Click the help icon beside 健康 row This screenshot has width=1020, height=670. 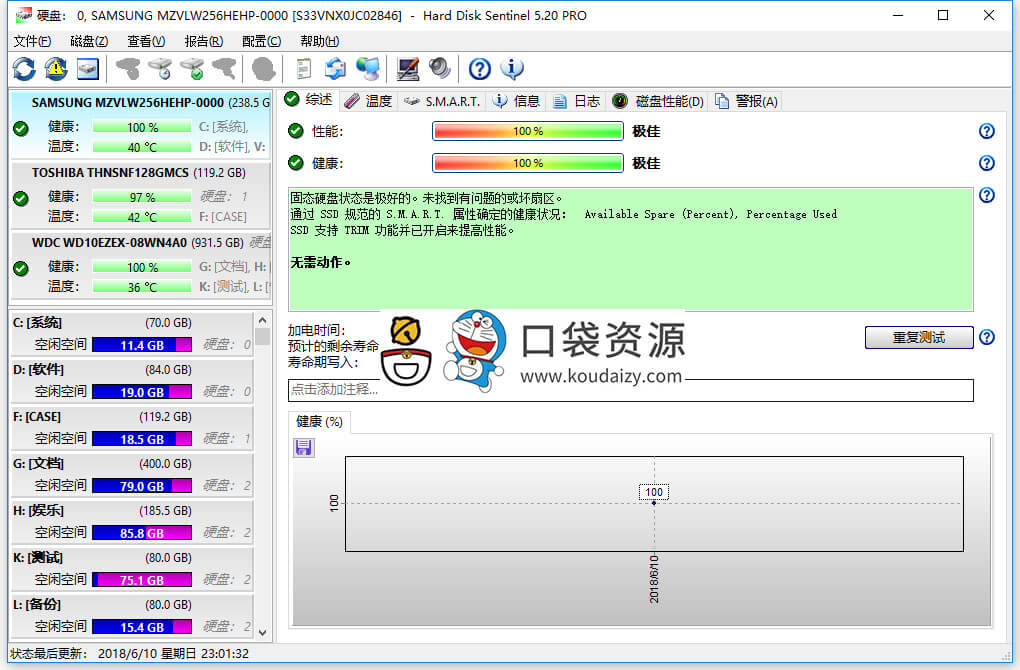[x=987, y=163]
